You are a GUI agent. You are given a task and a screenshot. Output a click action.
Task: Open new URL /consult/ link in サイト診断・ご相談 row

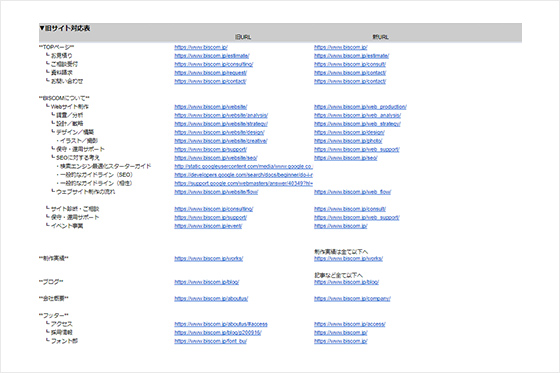coord(350,209)
